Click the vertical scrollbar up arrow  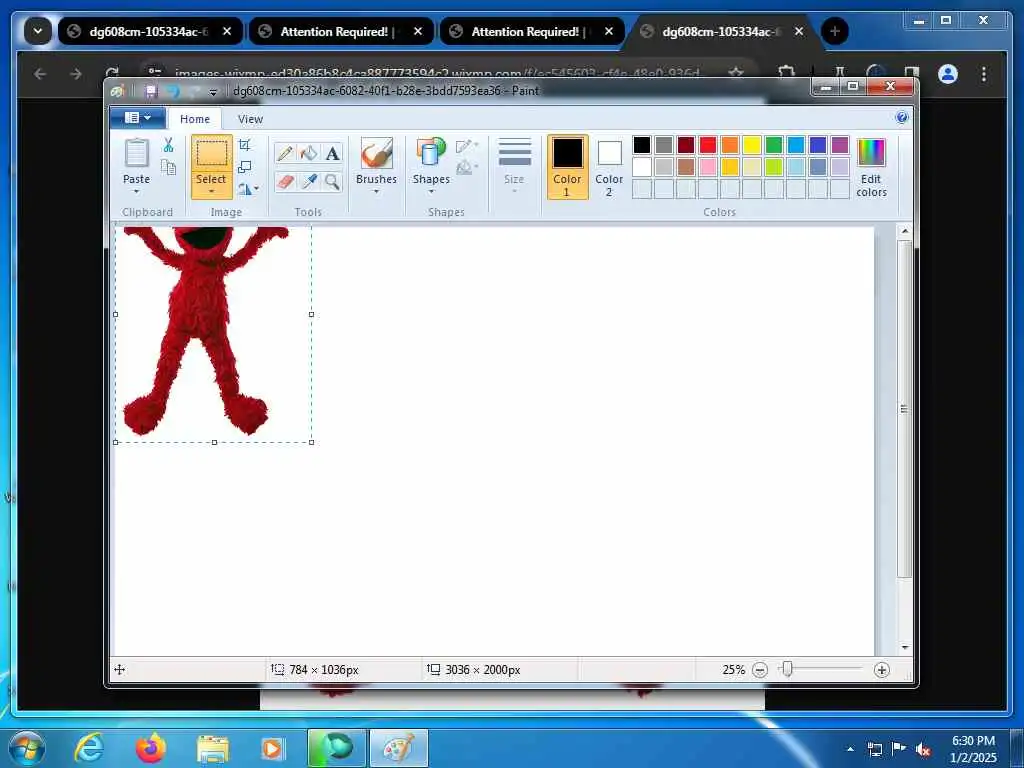point(904,231)
